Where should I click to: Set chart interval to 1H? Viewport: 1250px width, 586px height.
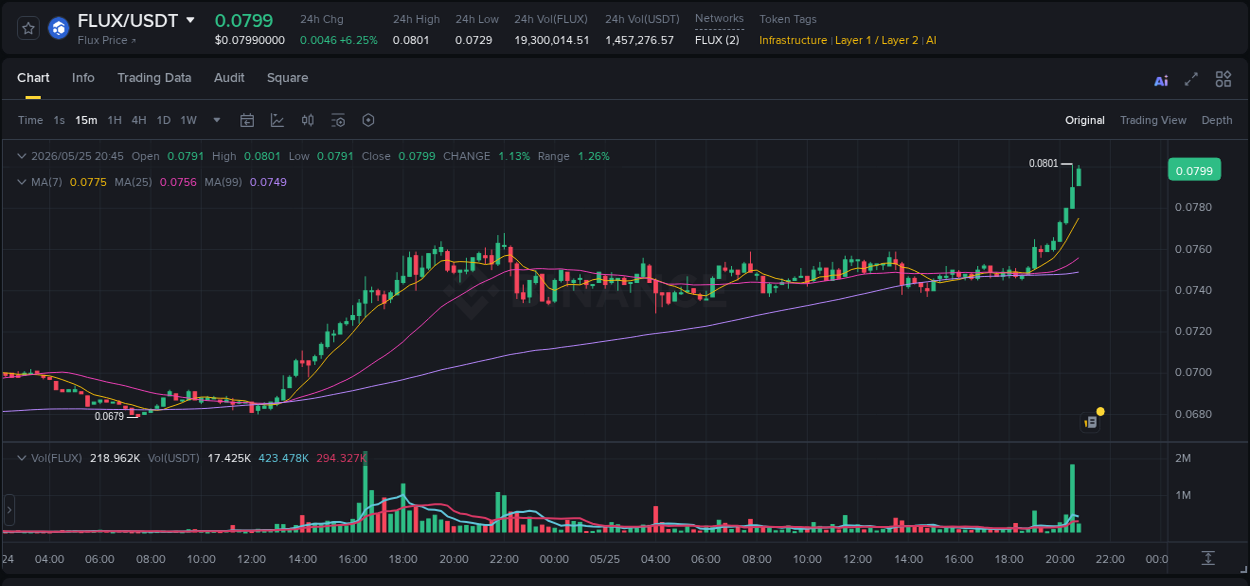click(114, 120)
